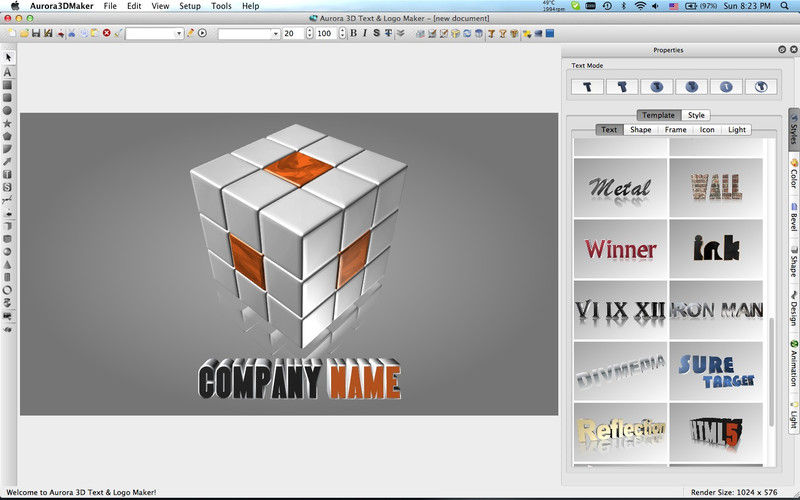800x500 pixels.
Task: Select the first Text Mode button
Action: (x=587, y=87)
